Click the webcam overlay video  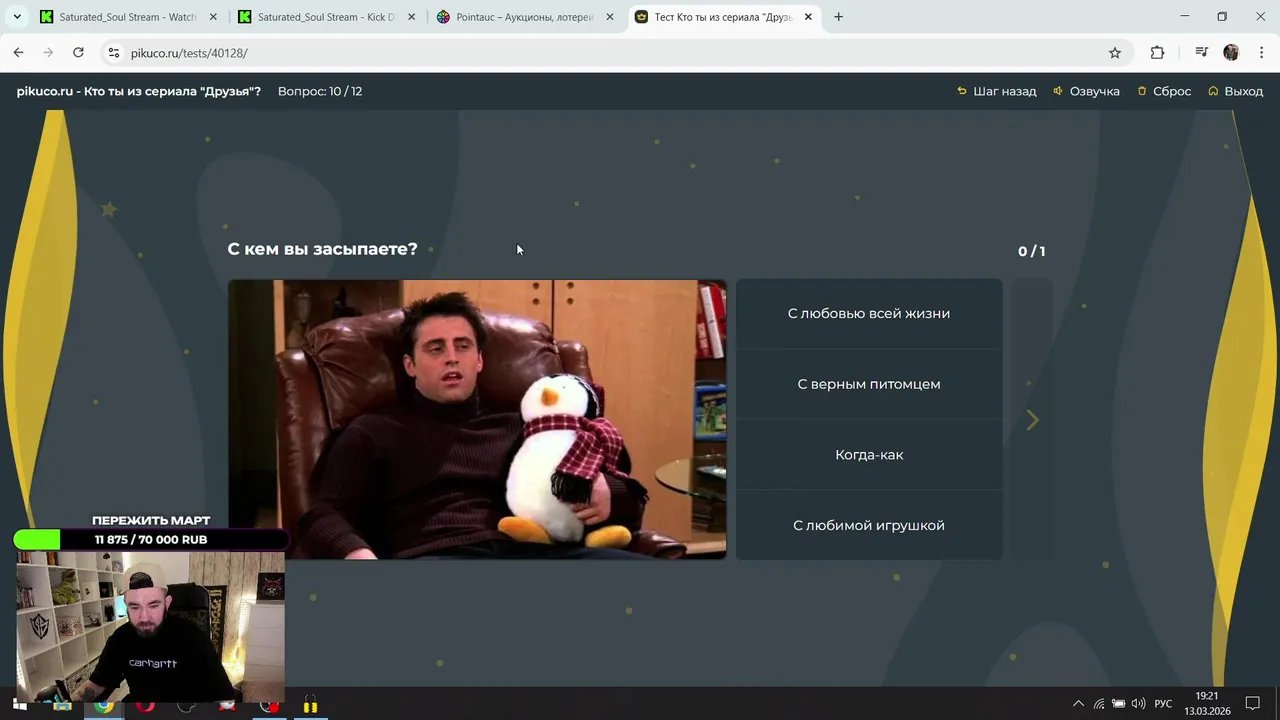(150, 627)
